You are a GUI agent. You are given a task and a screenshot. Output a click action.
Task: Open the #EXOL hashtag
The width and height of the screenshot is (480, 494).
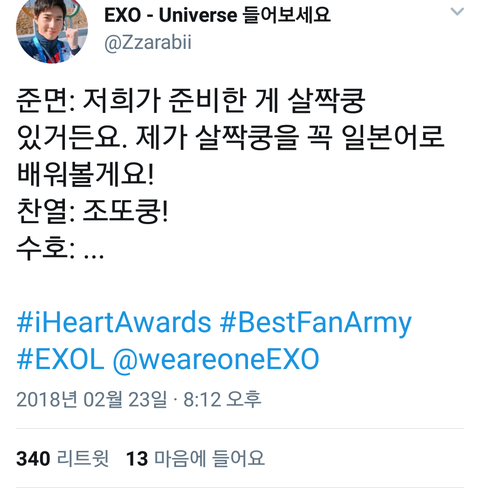point(60,359)
